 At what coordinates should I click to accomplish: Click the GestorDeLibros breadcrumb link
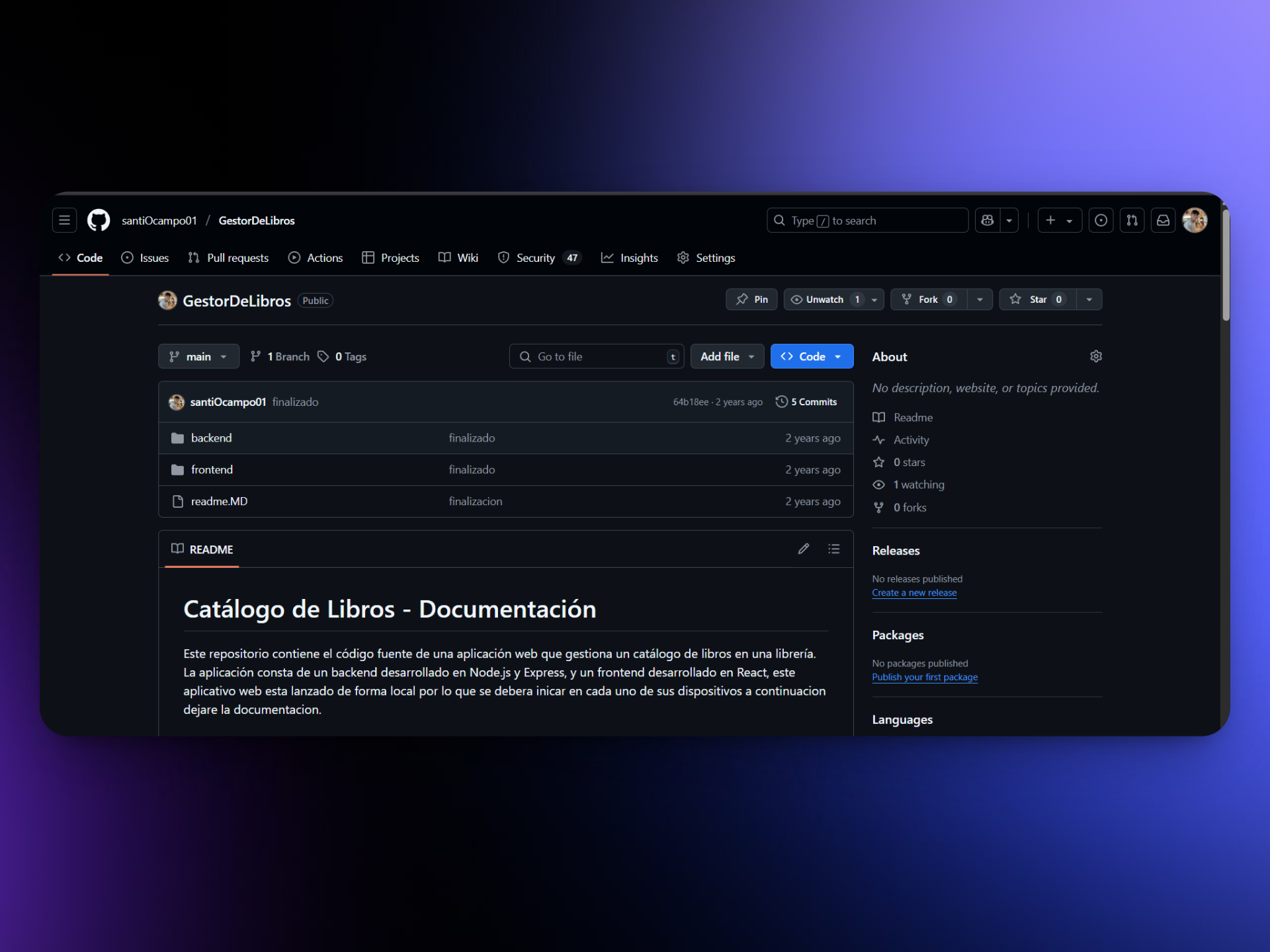257,221
